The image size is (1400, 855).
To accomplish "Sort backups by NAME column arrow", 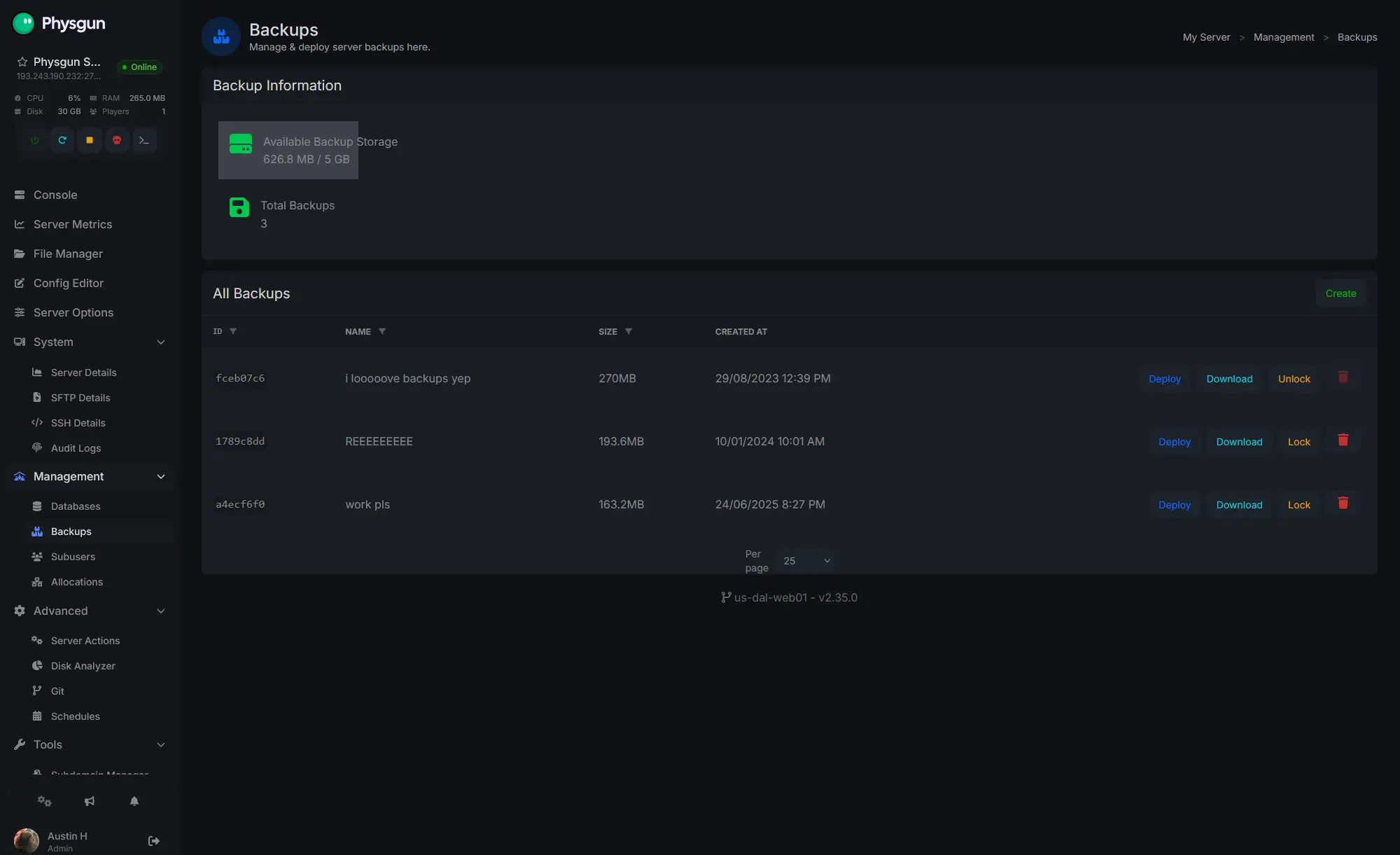I will coord(382,331).
